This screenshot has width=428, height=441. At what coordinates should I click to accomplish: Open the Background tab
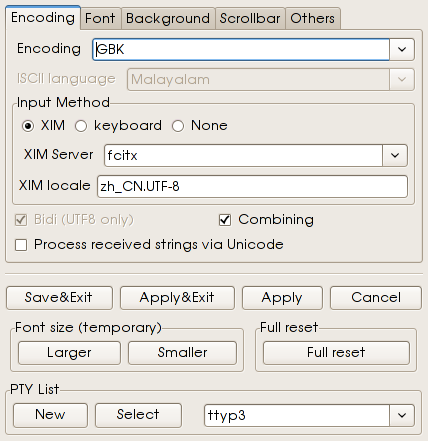click(x=168, y=18)
